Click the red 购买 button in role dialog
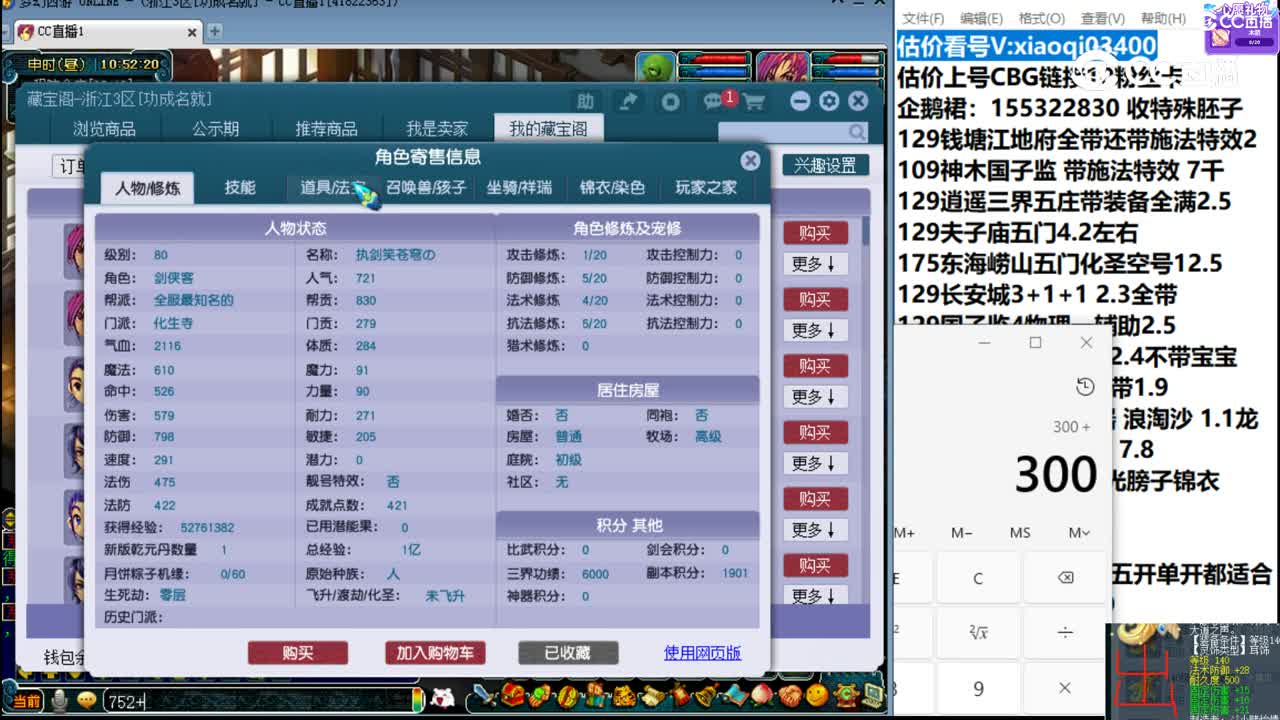This screenshot has height=720, width=1280. (298, 653)
